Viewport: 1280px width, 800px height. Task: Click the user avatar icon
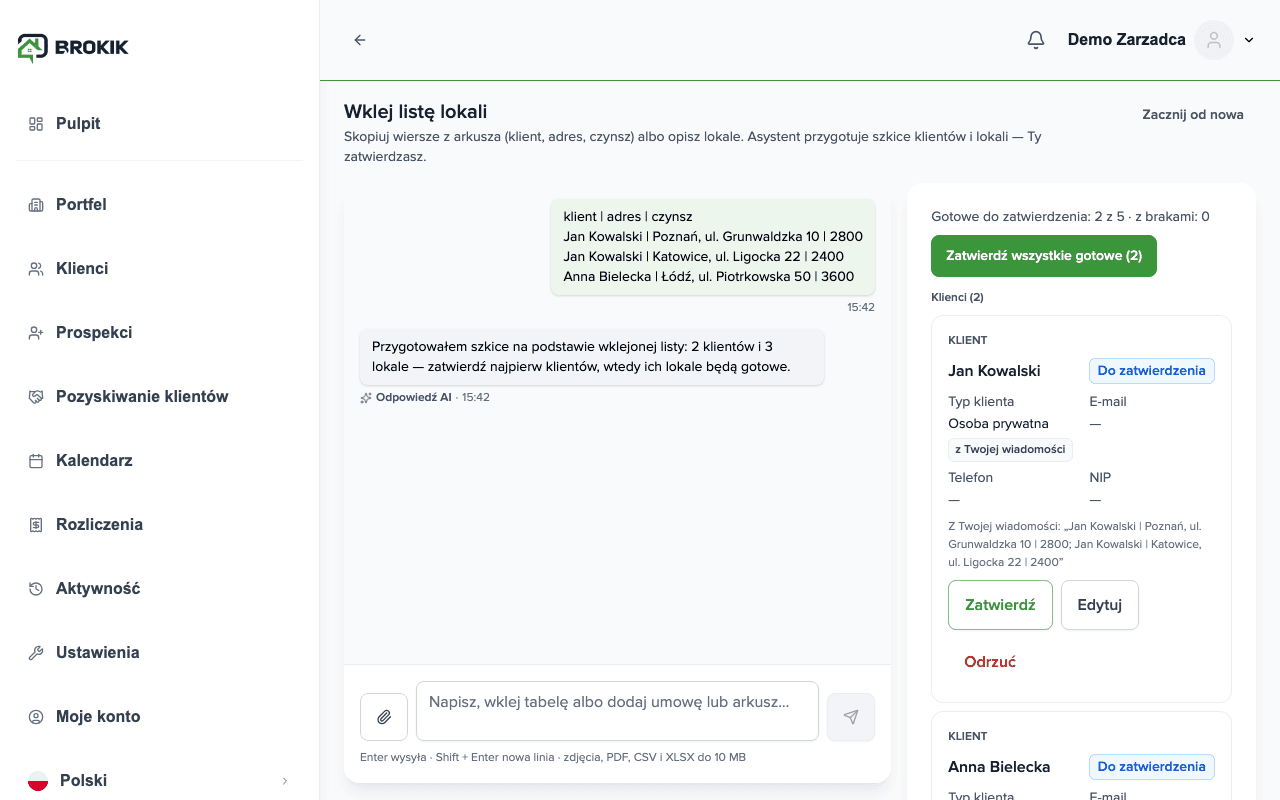[1214, 40]
